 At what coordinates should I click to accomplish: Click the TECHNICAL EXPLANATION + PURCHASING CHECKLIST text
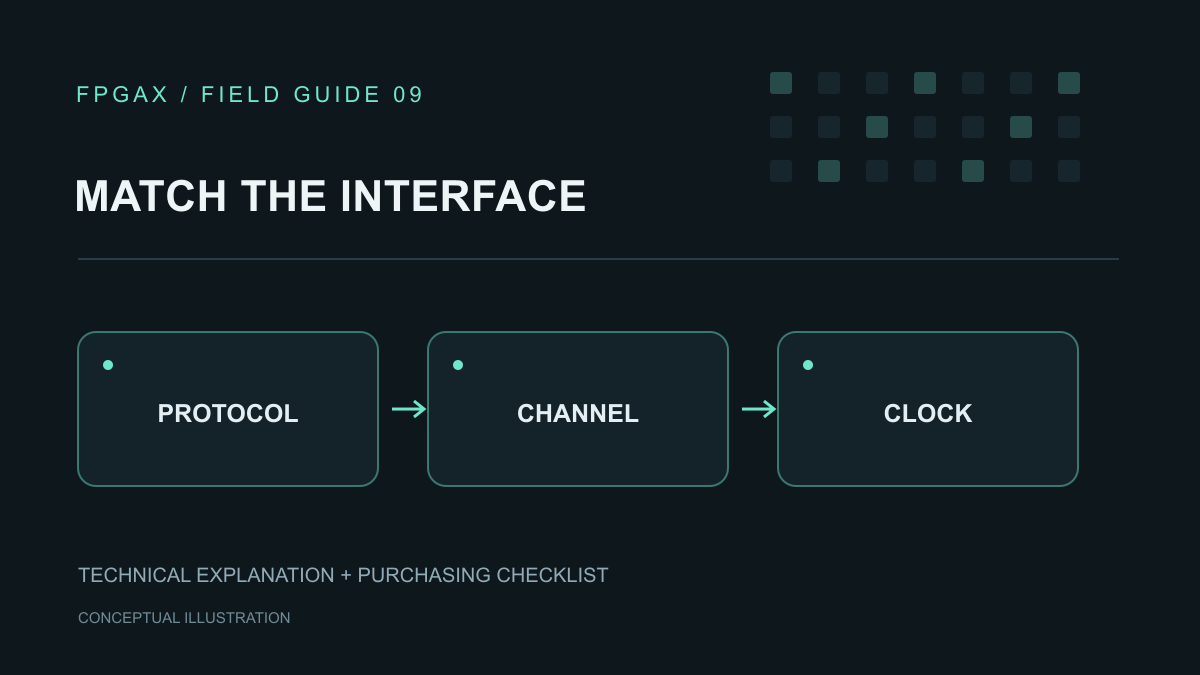(x=343, y=575)
